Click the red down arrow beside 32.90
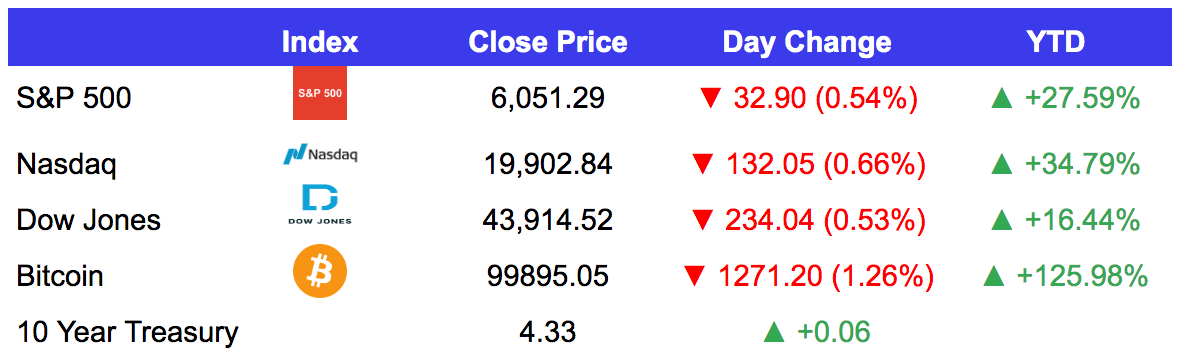 tap(709, 99)
